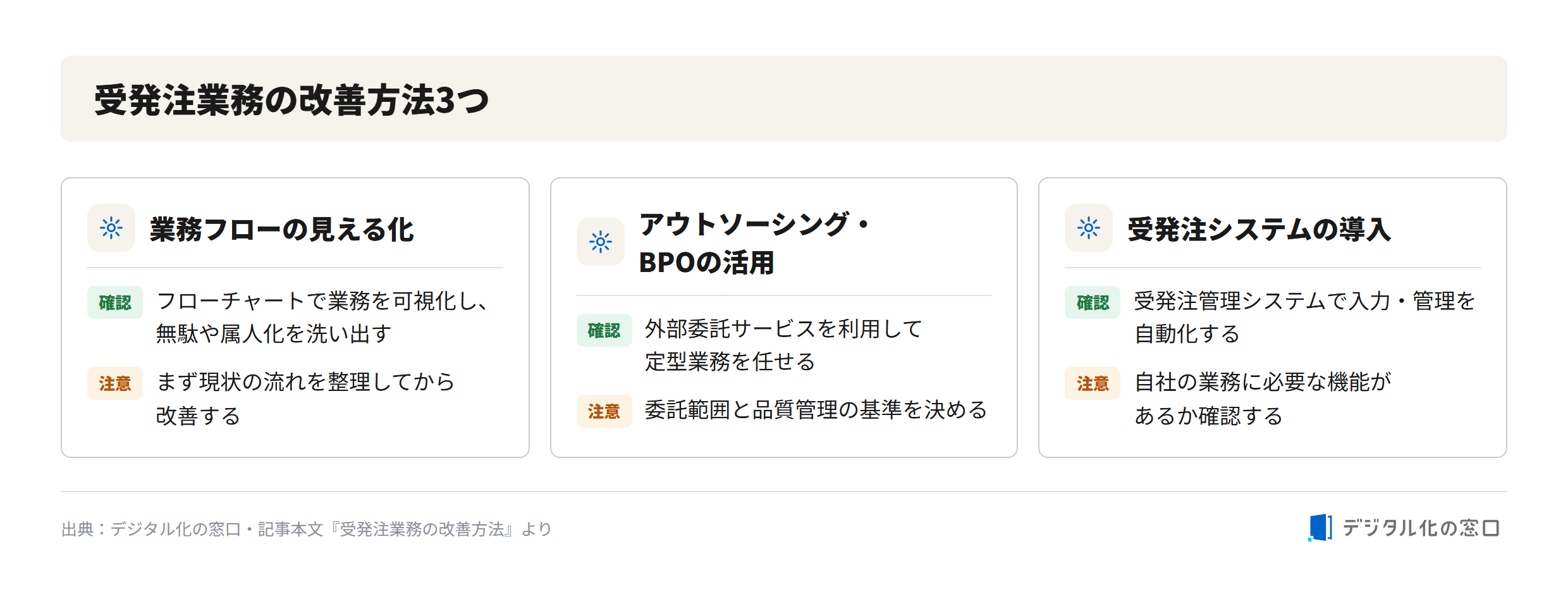This screenshot has width=1568, height=601.
Task: Select the green 確認 badge in the first card
Action: tap(115, 302)
